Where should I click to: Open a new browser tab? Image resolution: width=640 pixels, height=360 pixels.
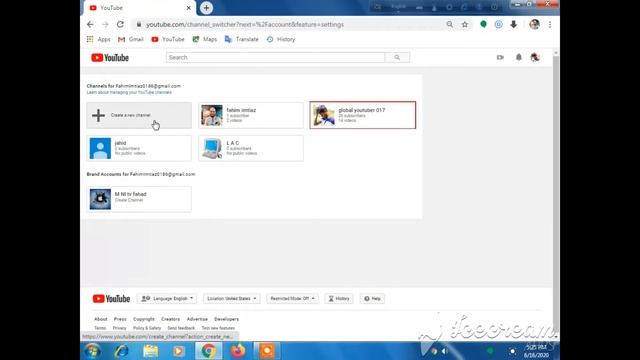click(206, 8)
